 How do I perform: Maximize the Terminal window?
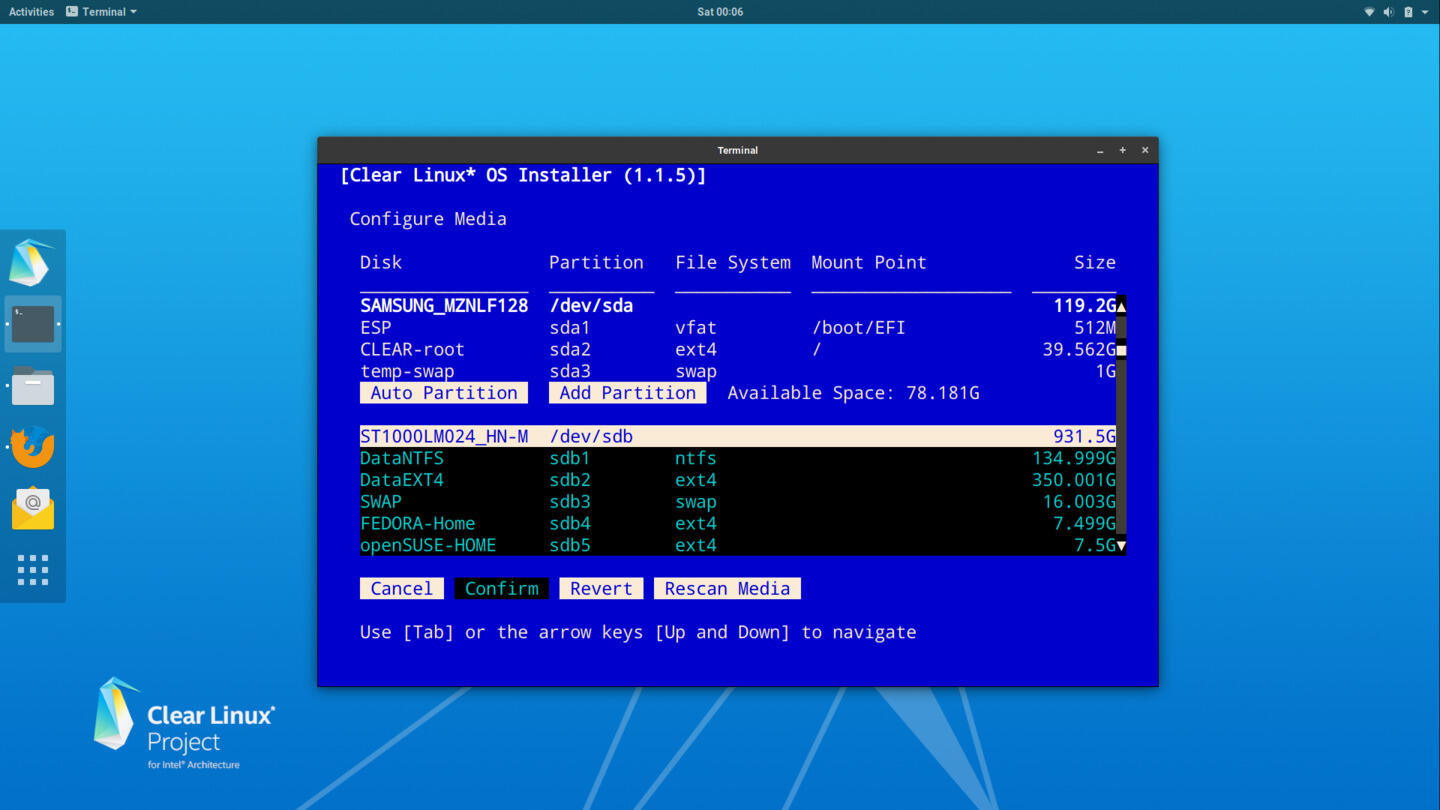click(x=1122, y=150)
